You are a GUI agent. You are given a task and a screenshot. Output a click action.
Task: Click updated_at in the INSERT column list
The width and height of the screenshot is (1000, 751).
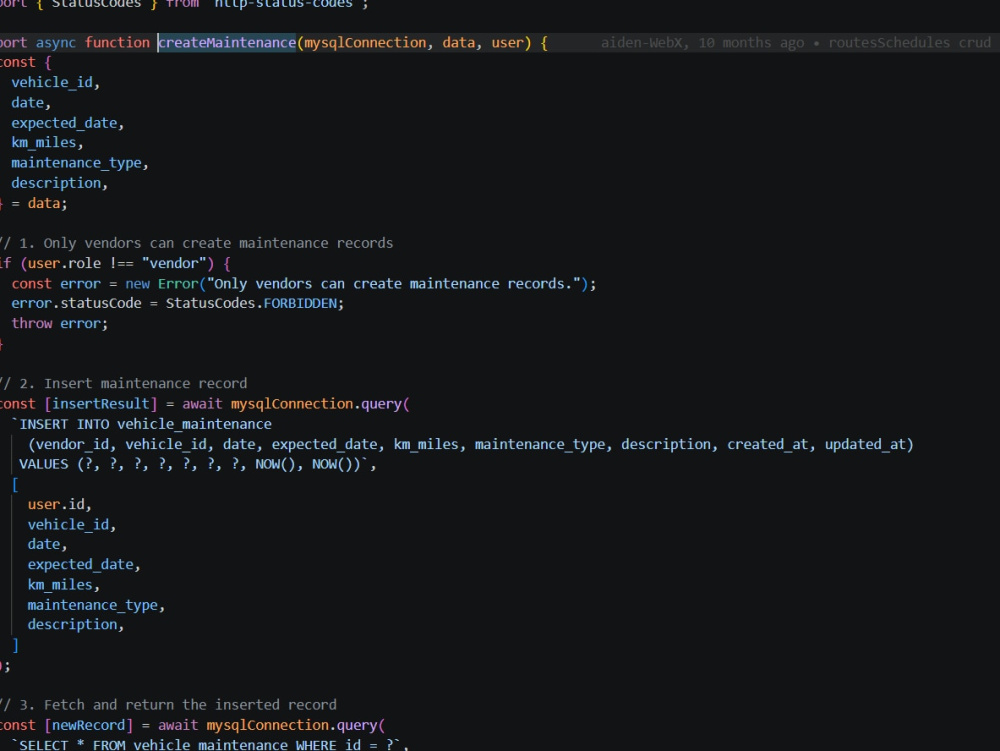click(865, 444)
